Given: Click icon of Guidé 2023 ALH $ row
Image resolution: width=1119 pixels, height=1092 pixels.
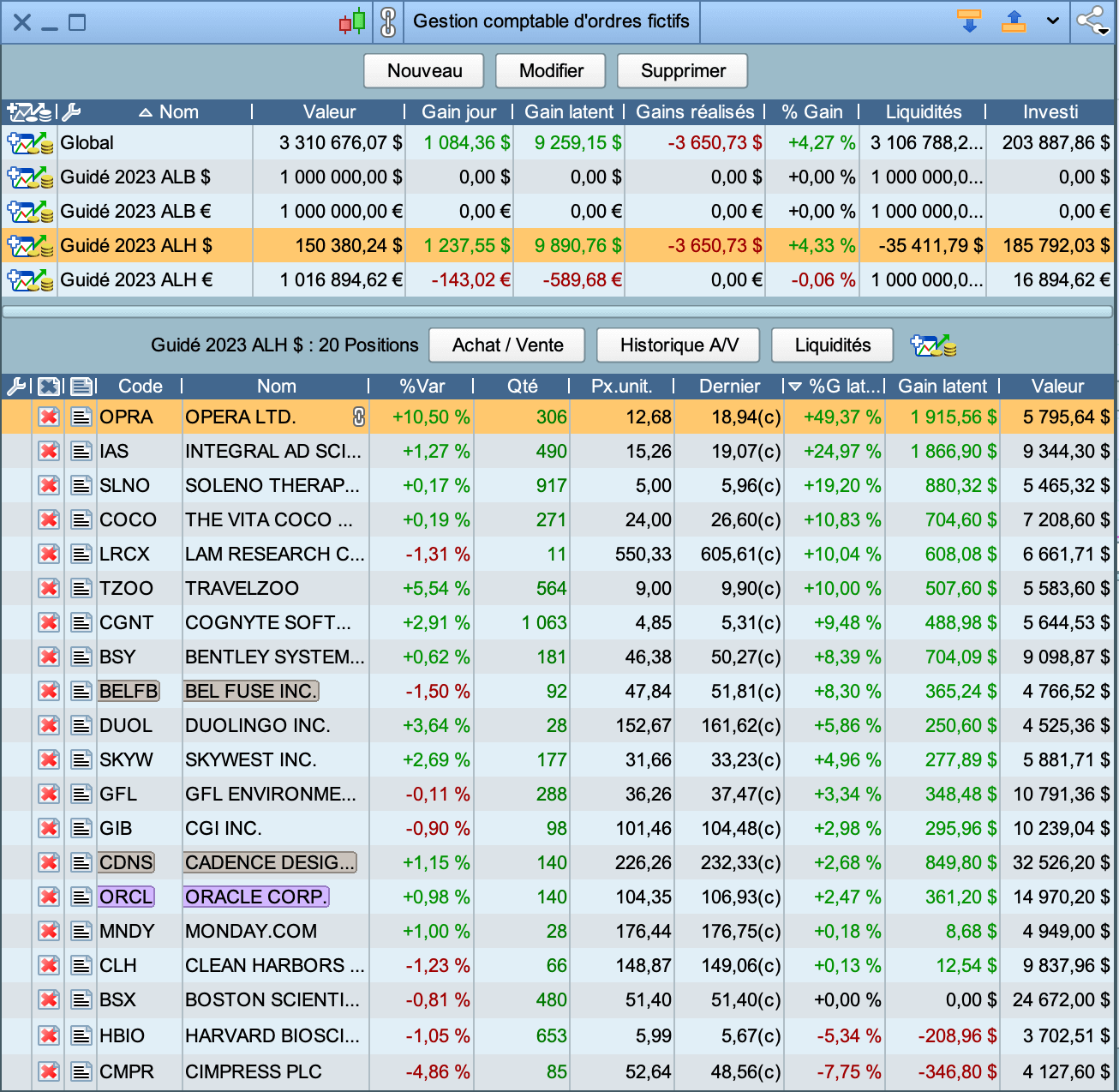Looking at the screenshot, I should (x=30, y=246).
